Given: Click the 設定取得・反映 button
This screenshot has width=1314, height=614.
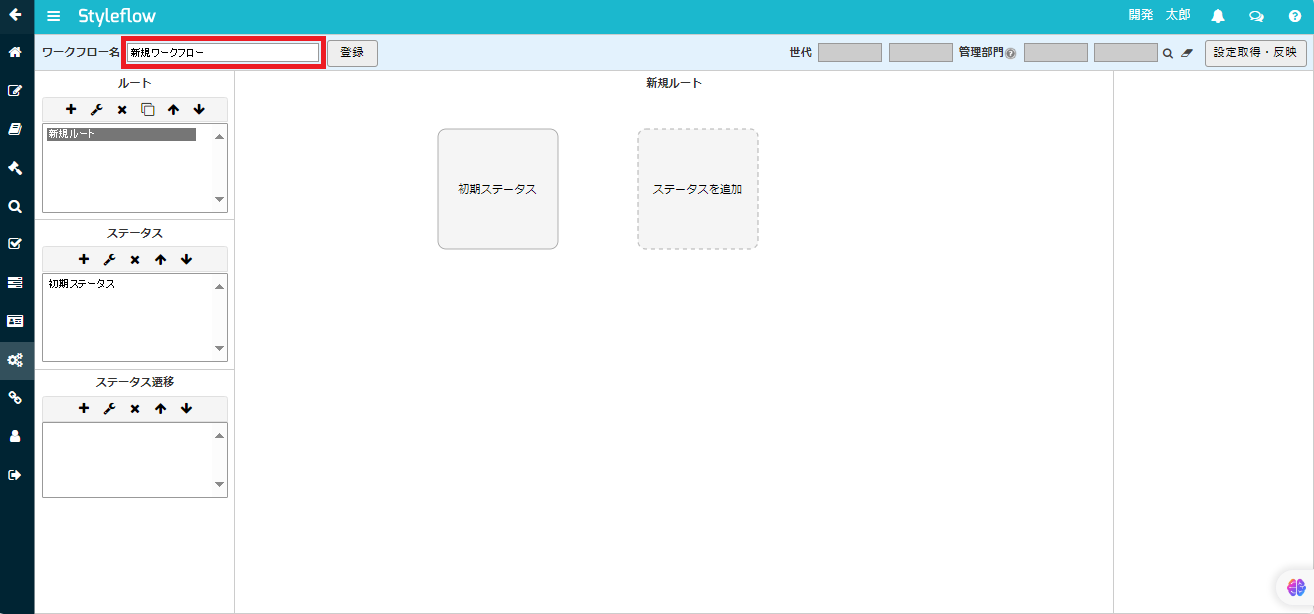Looking at the screenshot, I should coord(1255,53).
